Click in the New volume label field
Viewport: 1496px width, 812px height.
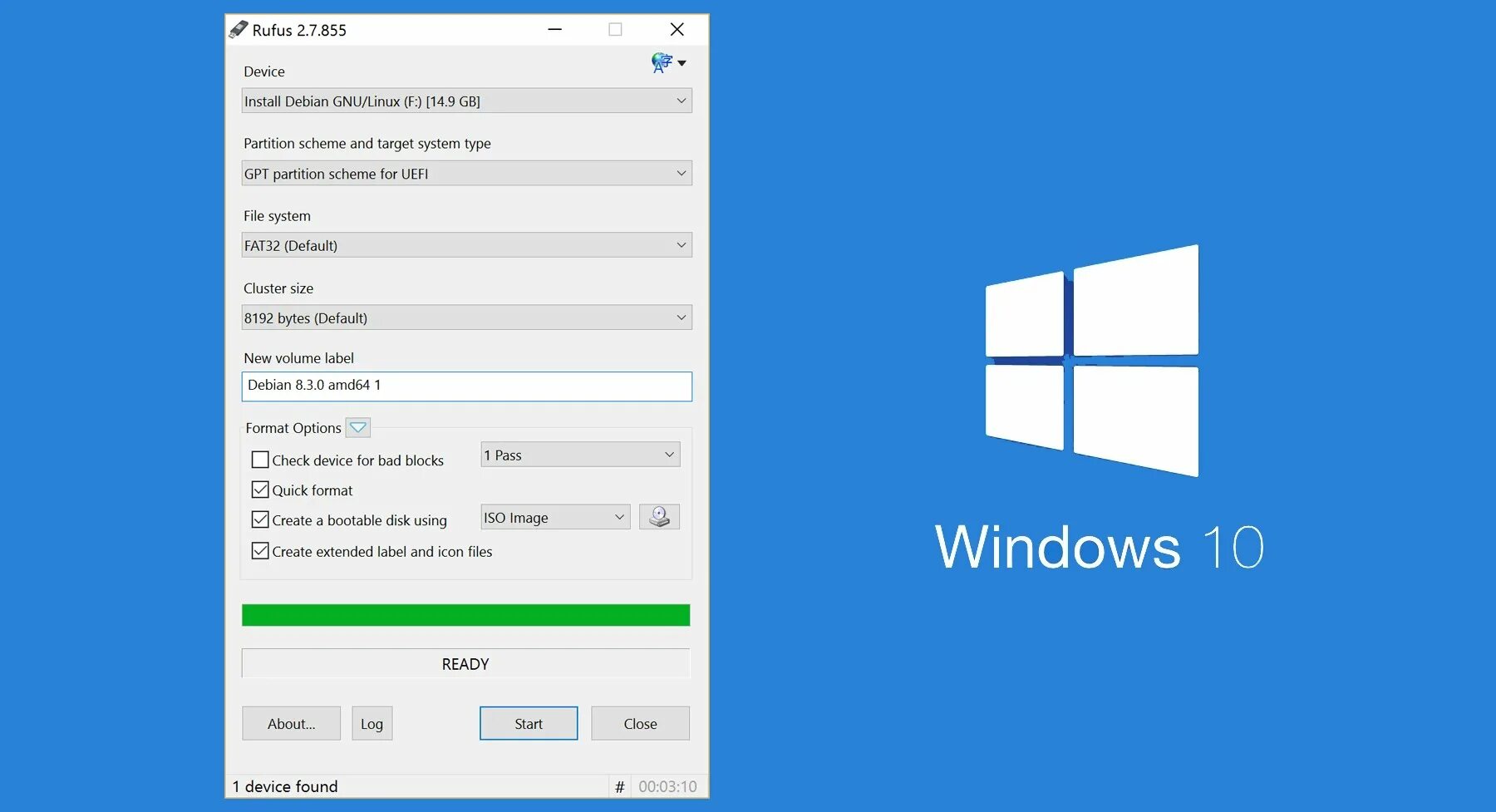pyautogui.click(x=466, y=386)
